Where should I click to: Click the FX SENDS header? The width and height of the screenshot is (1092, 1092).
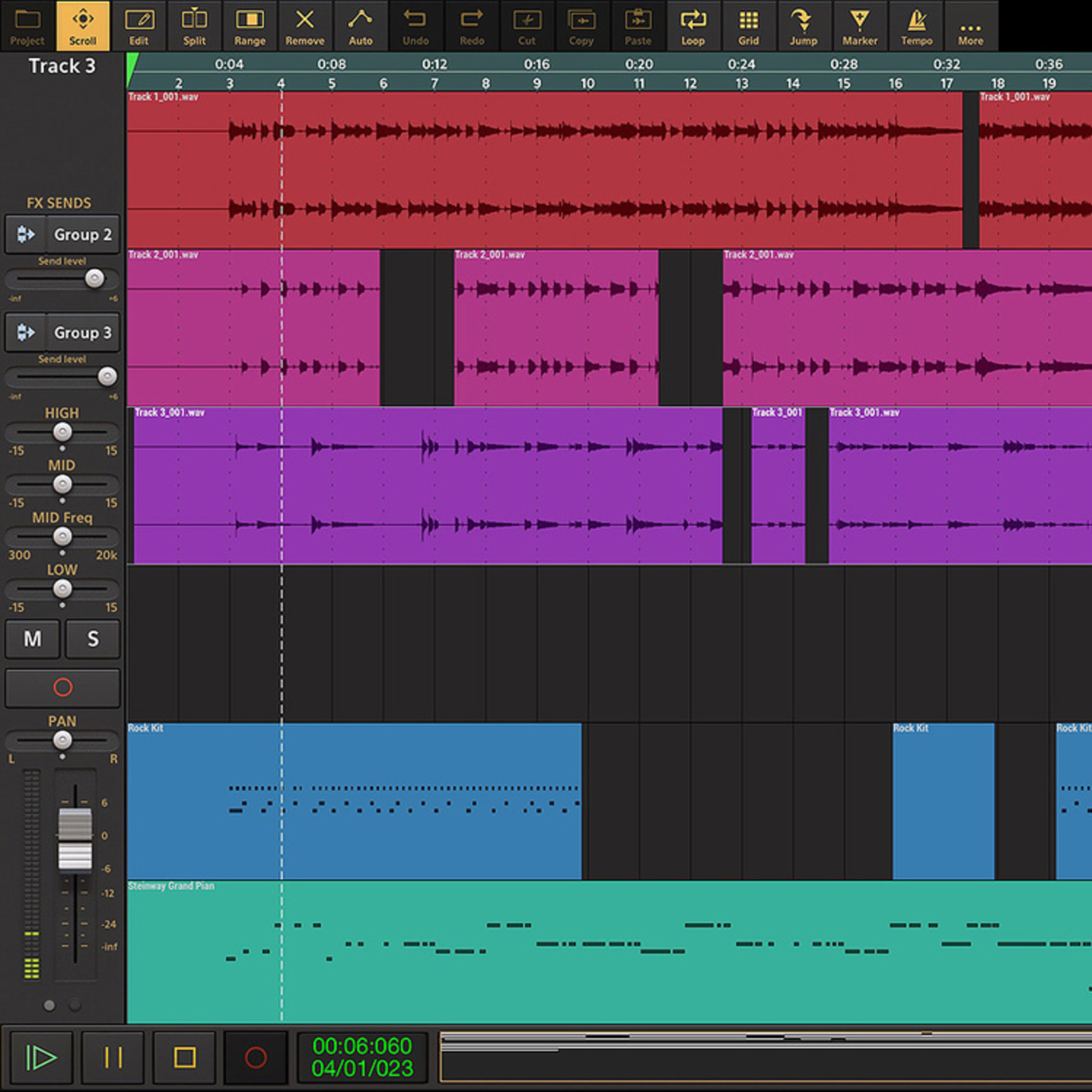pyautogui.click(x=59, y=203)
